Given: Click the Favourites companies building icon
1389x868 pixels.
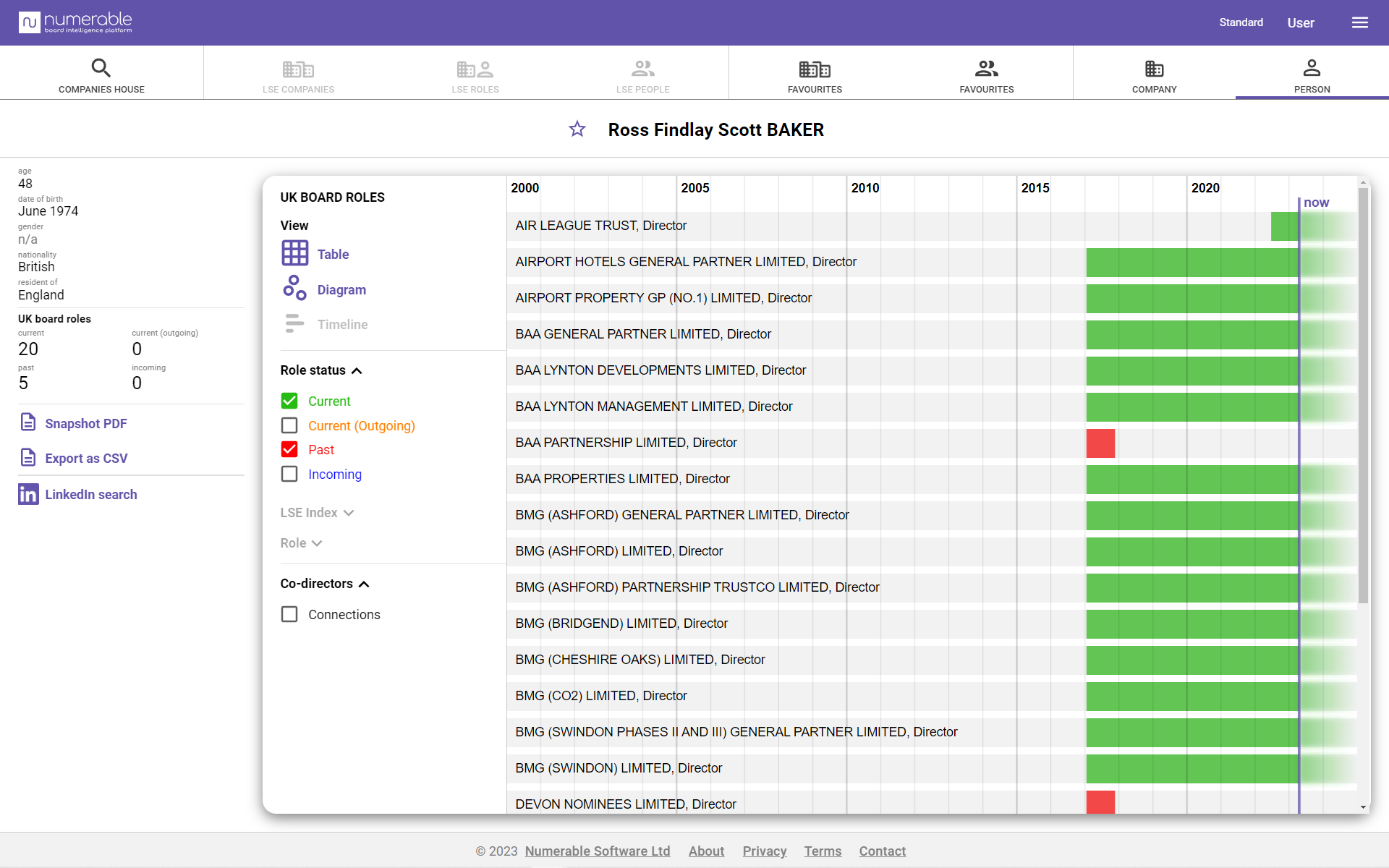Looking at the screenshot, I should [x=815, y=69].
